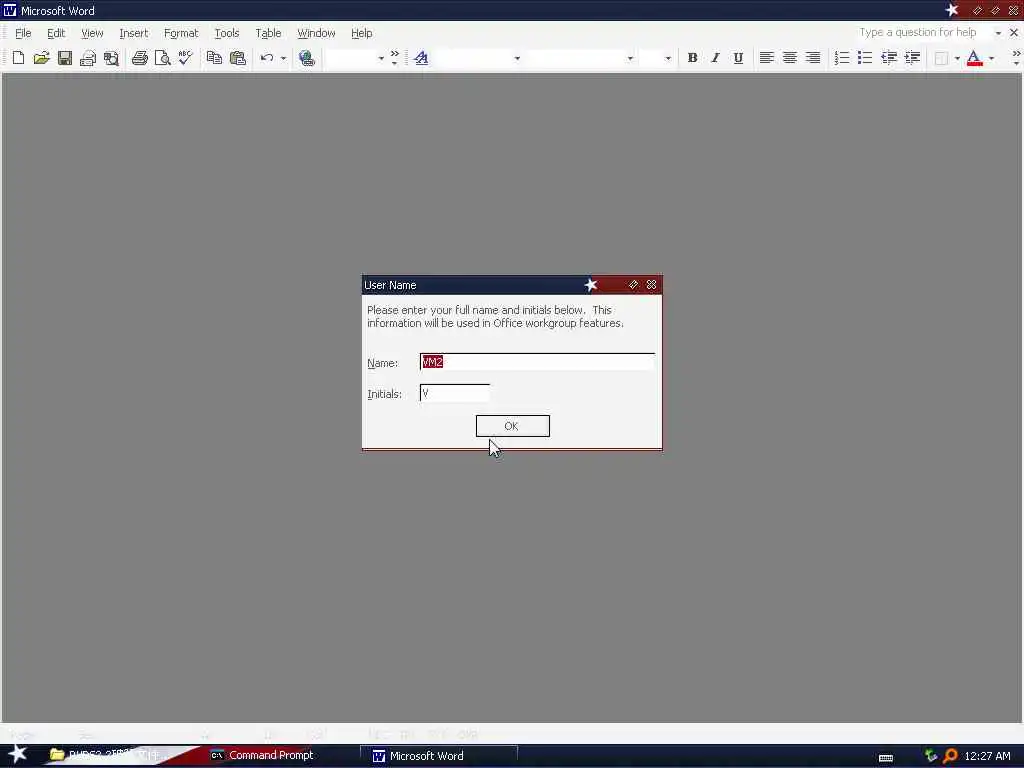Copy selection with toolbar Copy icon
Viewport: 1024px width, 768px height.
pos(214,58)
